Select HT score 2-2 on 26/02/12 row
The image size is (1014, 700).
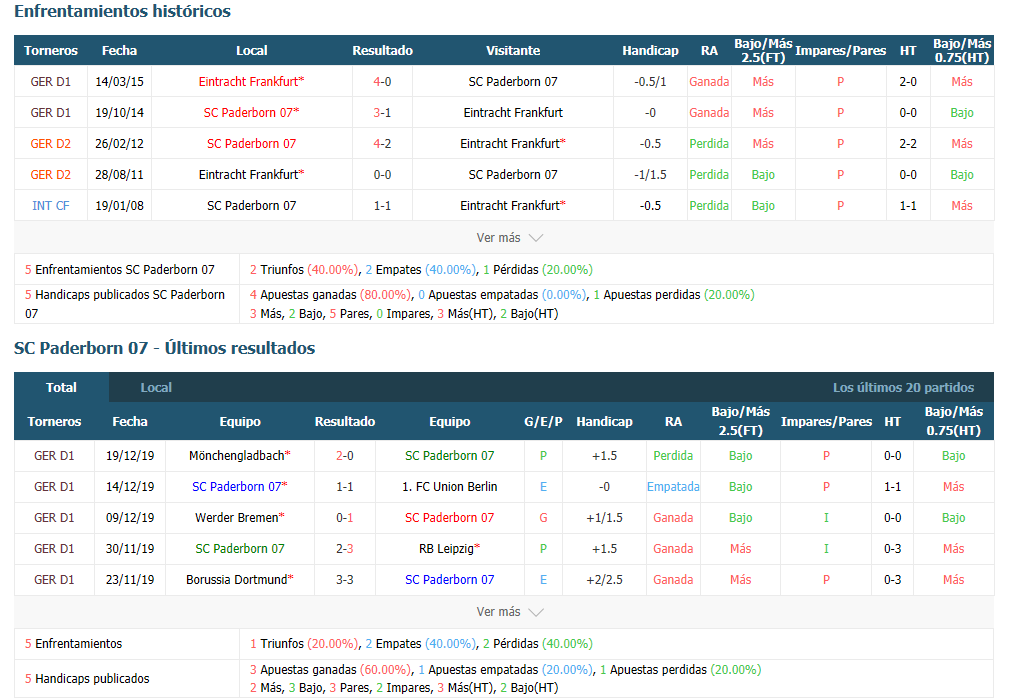[x=908, y=144]
